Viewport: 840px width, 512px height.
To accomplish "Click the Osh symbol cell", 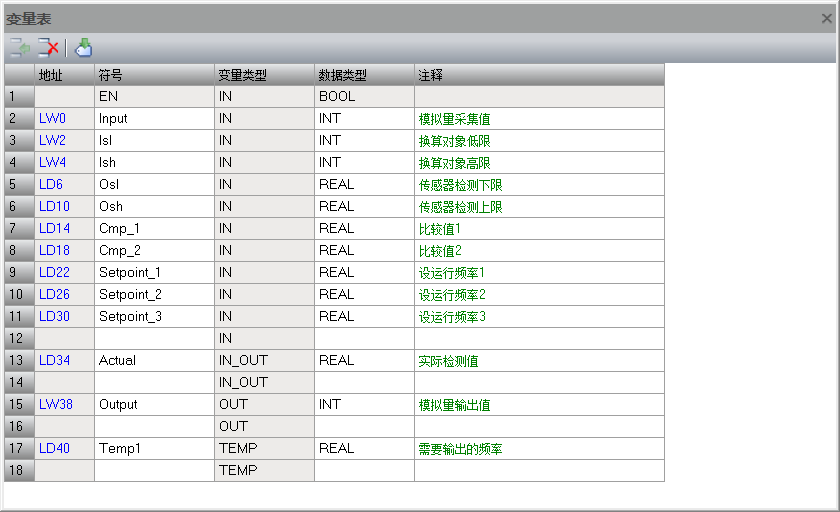I will tap(154, 206).
